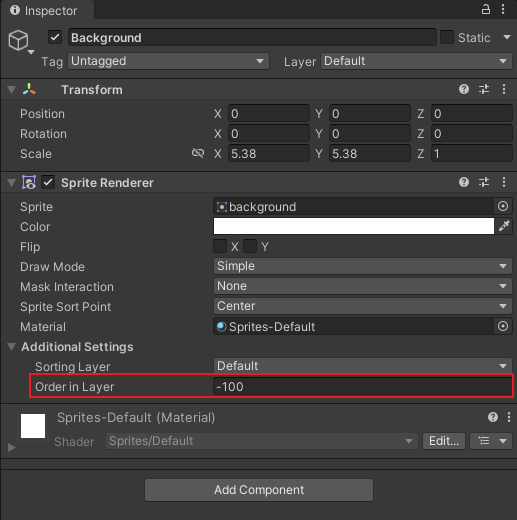Screen dimensions: 517x520
Task: Open the GameObject cube icon picker
Action: (x=18, y=40)
